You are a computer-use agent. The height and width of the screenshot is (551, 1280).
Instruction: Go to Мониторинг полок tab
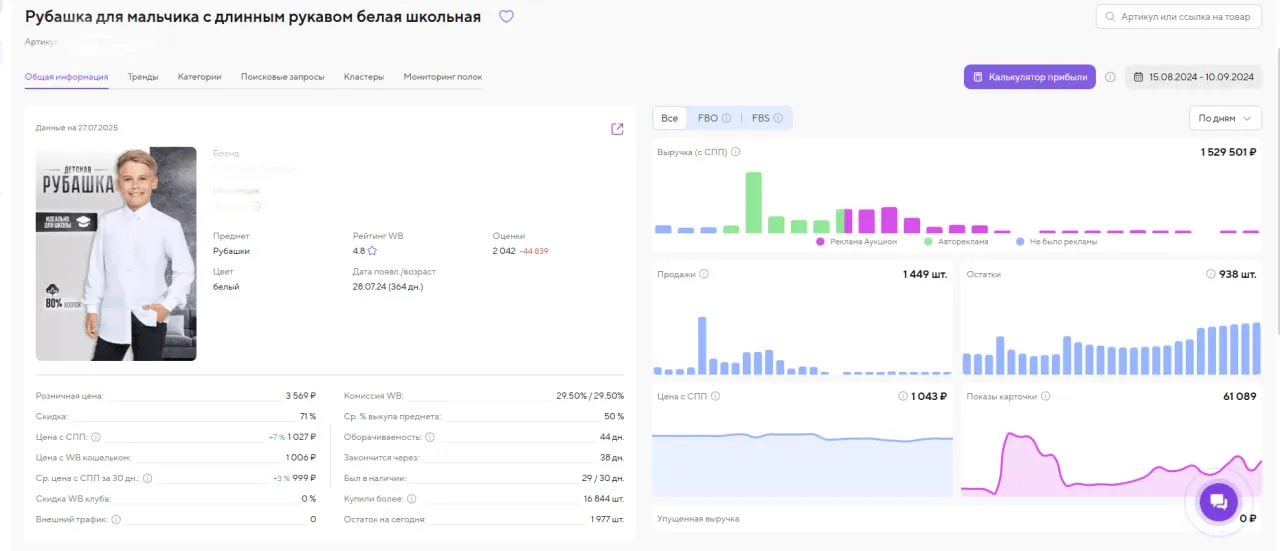(x=442, y=77)
